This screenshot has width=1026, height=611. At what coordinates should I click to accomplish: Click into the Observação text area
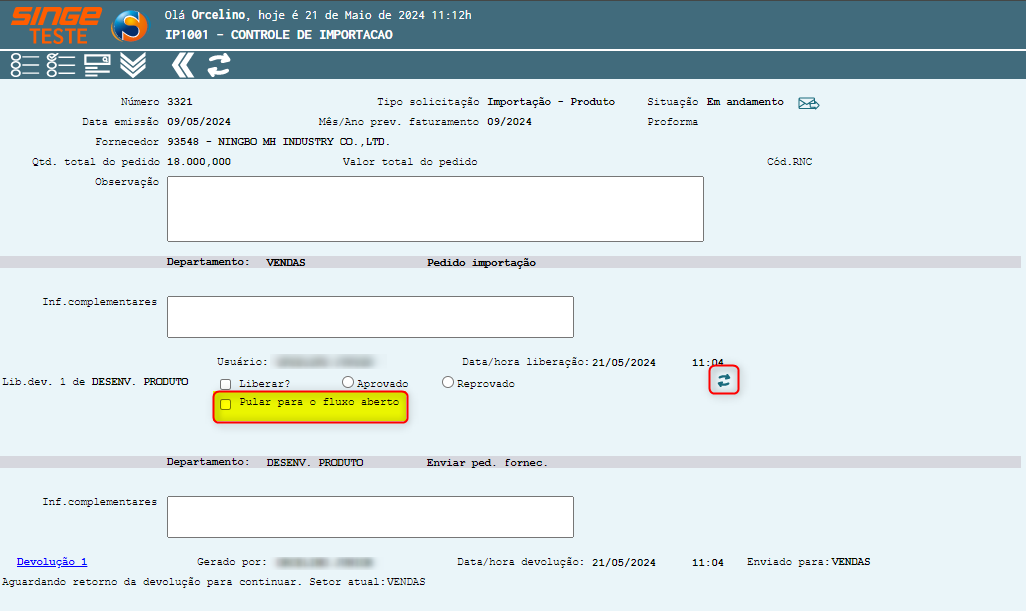coord(435,209)
